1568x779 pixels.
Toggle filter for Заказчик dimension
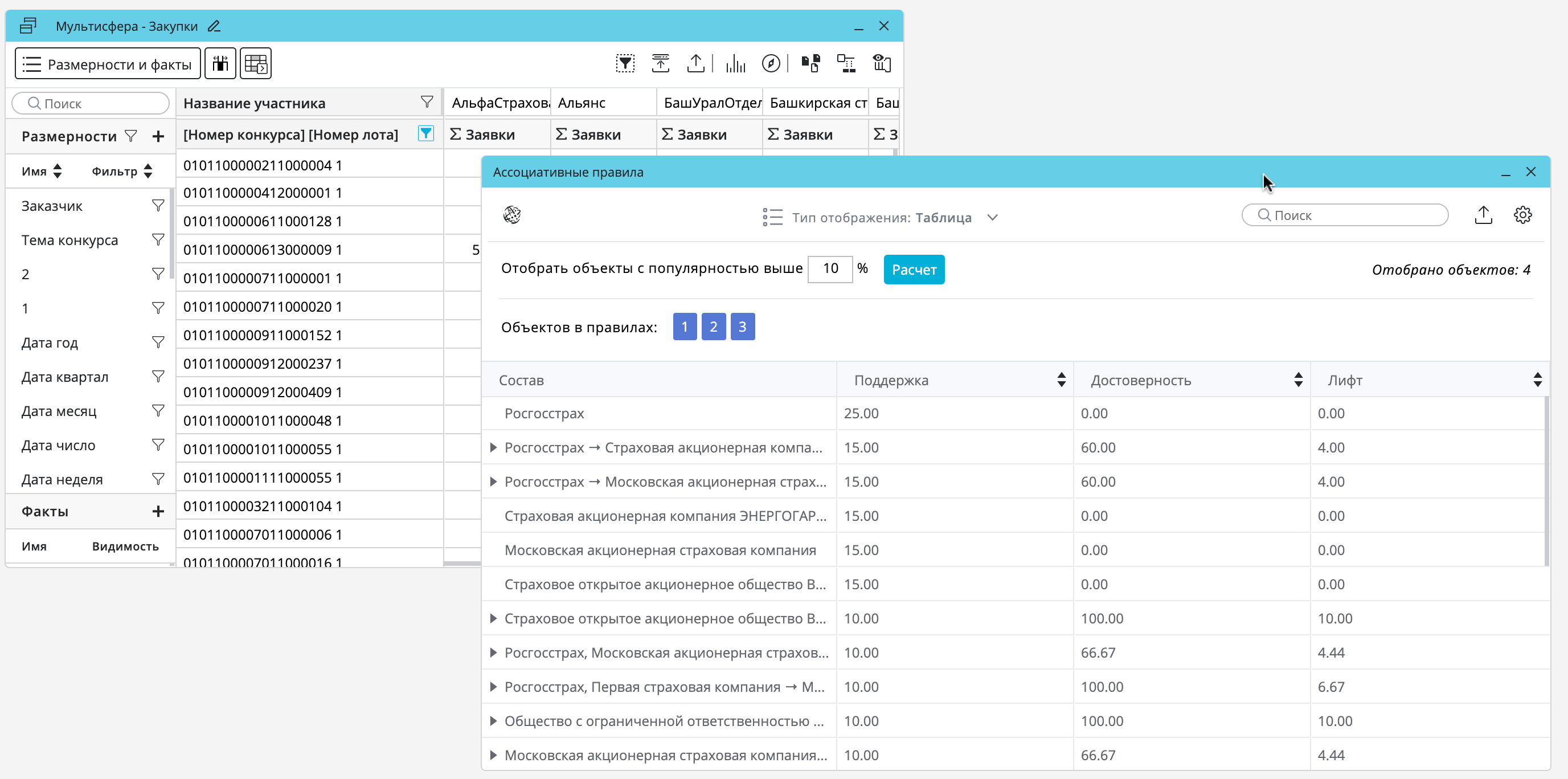158,206
